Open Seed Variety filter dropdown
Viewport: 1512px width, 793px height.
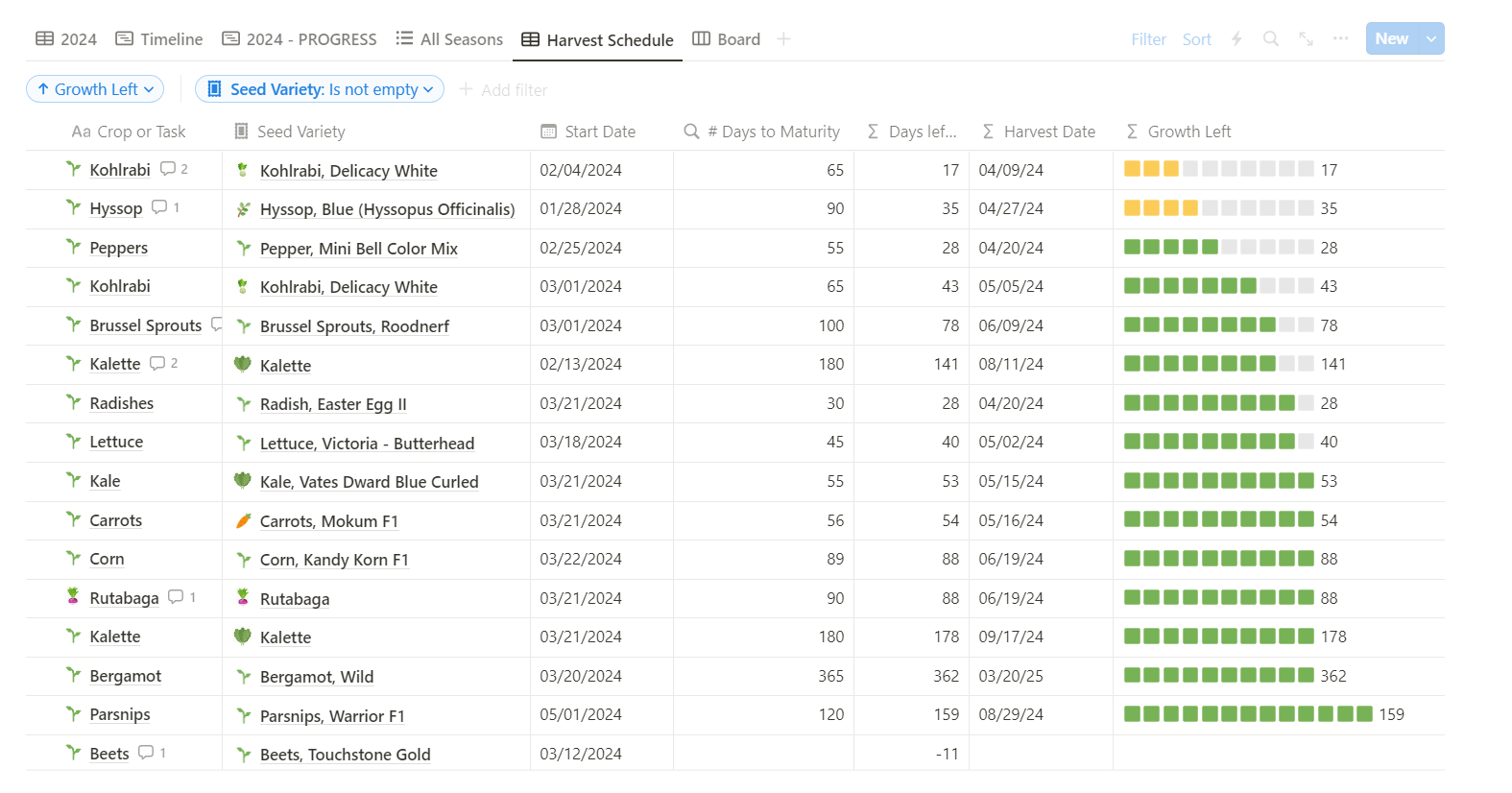click(x=320, y=89)
